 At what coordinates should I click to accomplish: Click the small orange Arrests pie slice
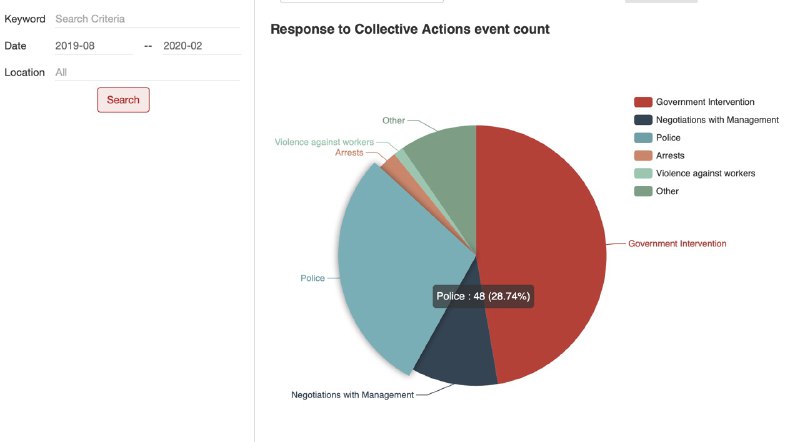pyautogui.click(x=393, y=165)
